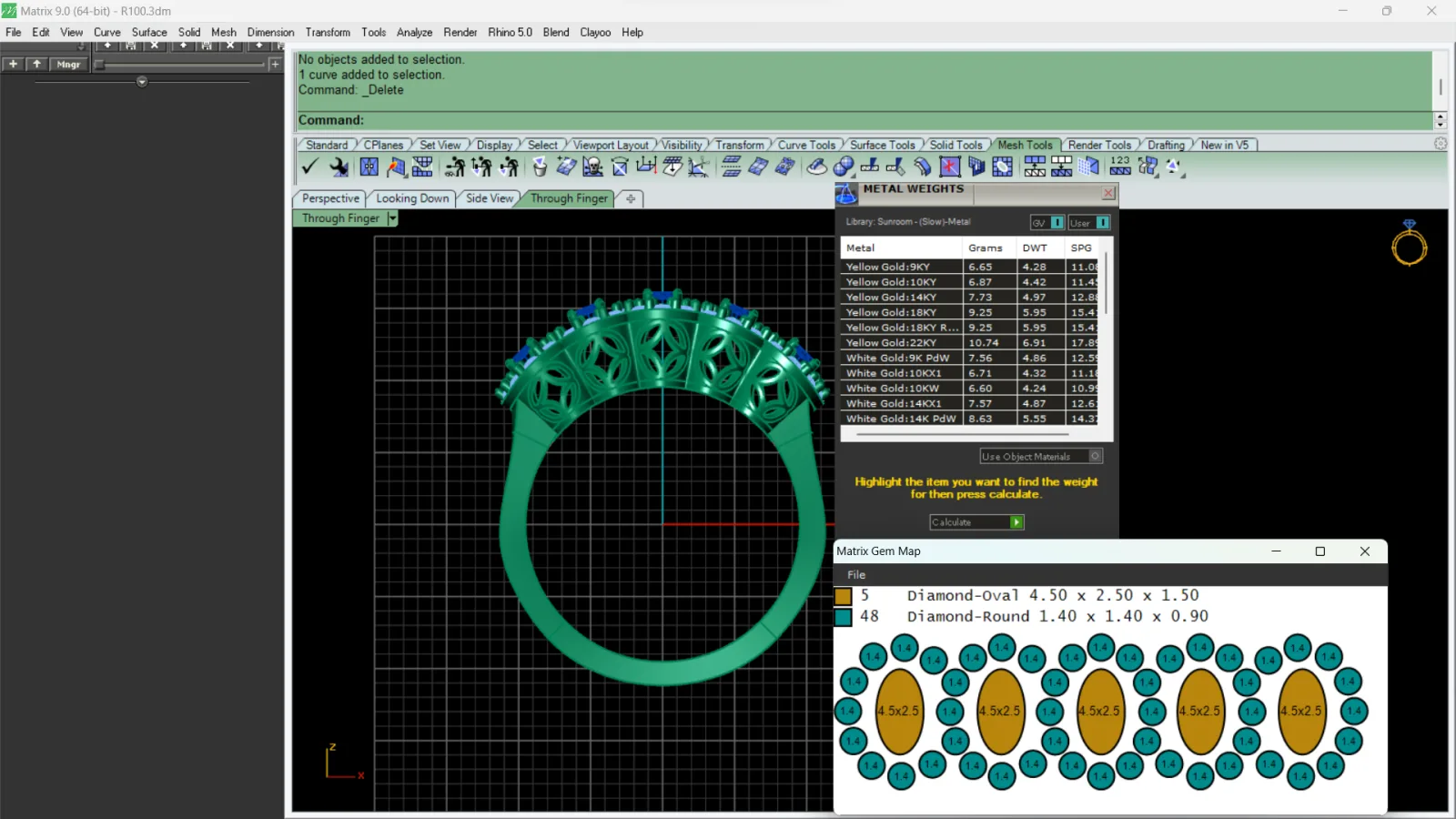This screenshot has width=1456, height=819.
Task: Toggle Use Object Materials option
Action: pos(1041,457)
